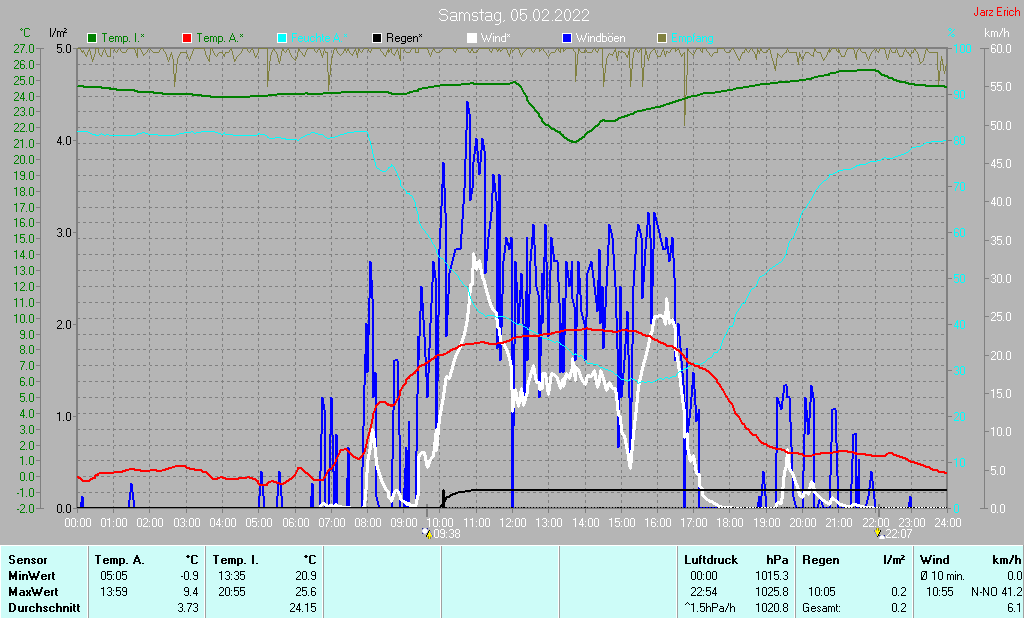Click the 1025.8 pressure value

[772, 592]
